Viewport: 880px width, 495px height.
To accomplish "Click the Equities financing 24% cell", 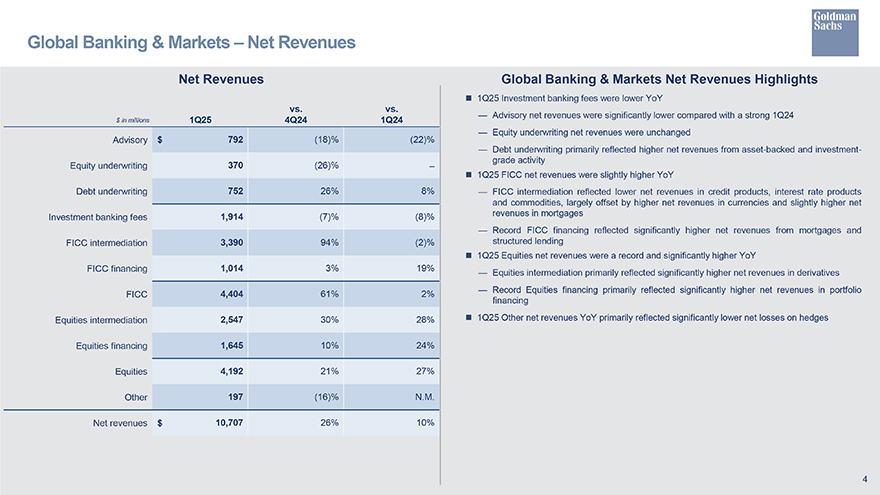I will click(x=423, y=346).
